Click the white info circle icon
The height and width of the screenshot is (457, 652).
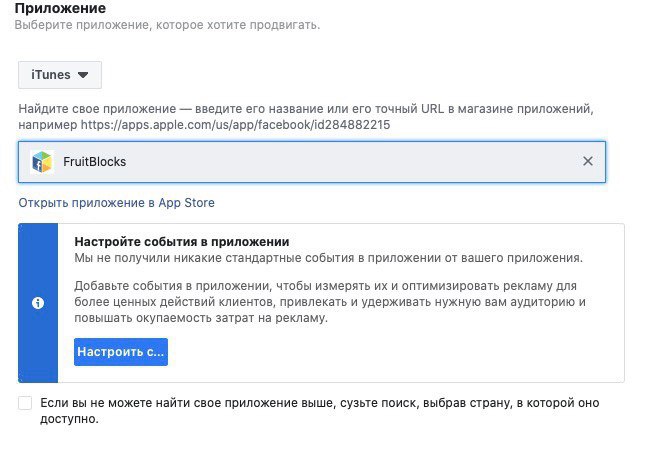click(x=38, y=303)
